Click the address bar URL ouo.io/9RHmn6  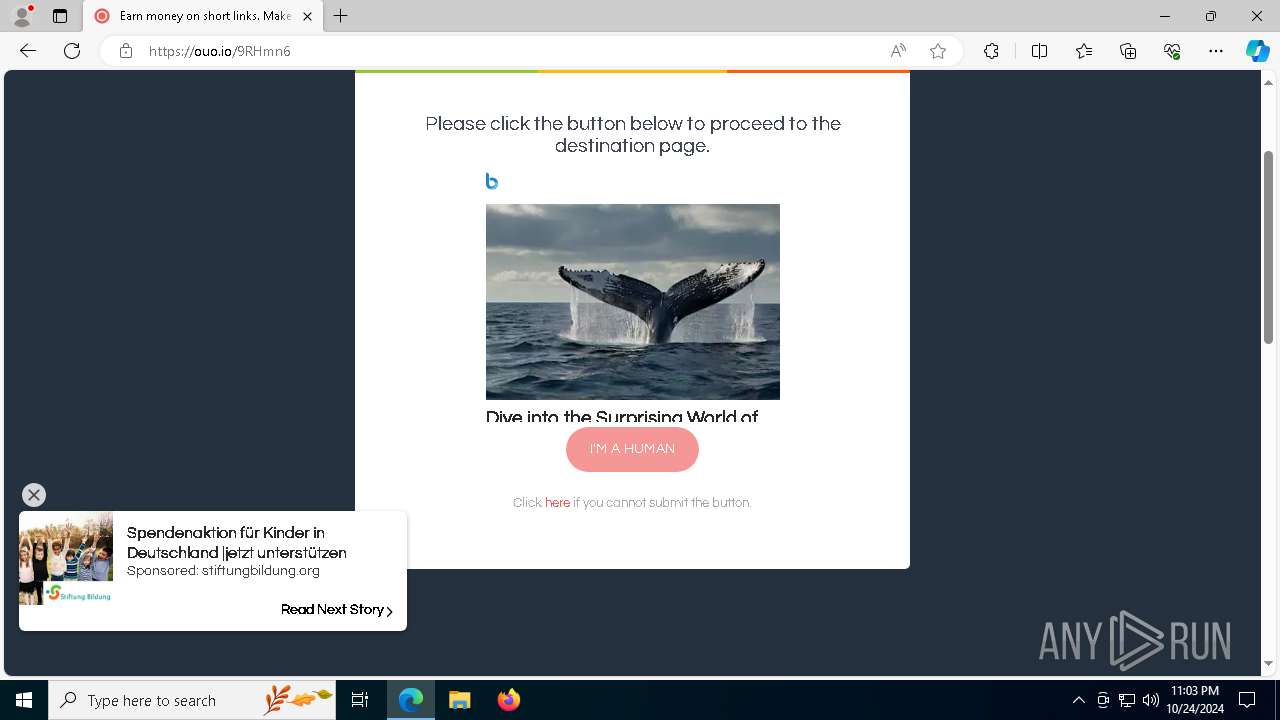pos(220,51)
